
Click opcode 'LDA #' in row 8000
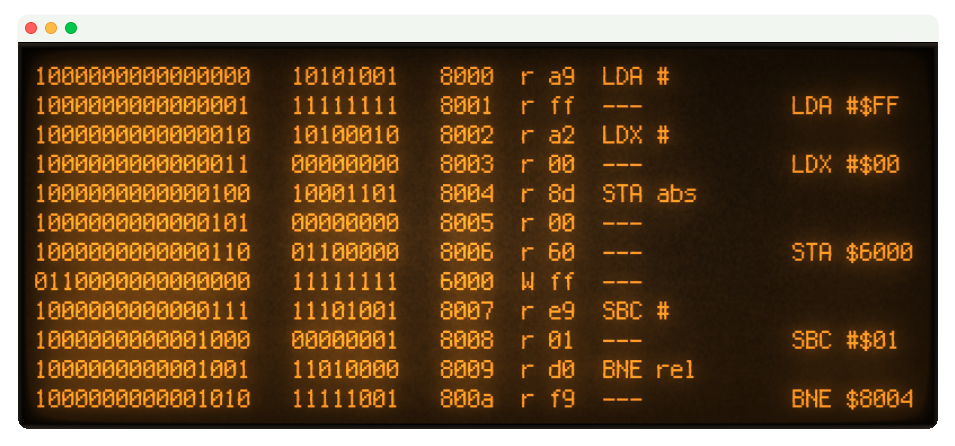pos(636,77)
